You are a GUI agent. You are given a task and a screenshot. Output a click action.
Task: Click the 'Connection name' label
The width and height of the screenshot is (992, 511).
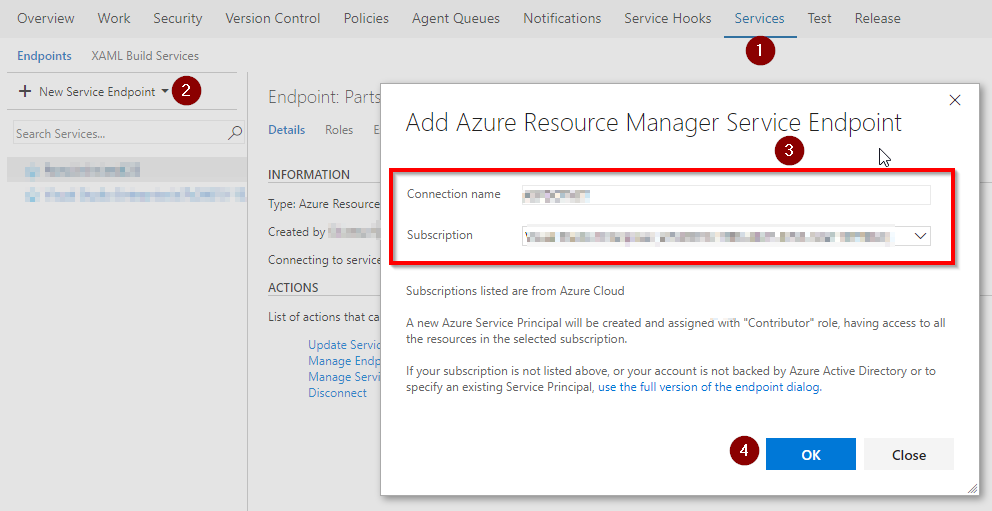tap(454, 194)
